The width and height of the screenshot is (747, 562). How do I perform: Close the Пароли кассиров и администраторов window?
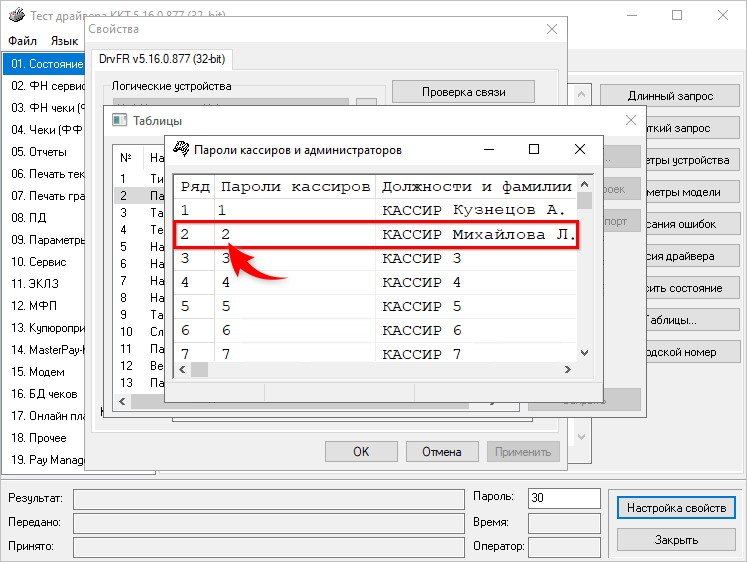579,150
